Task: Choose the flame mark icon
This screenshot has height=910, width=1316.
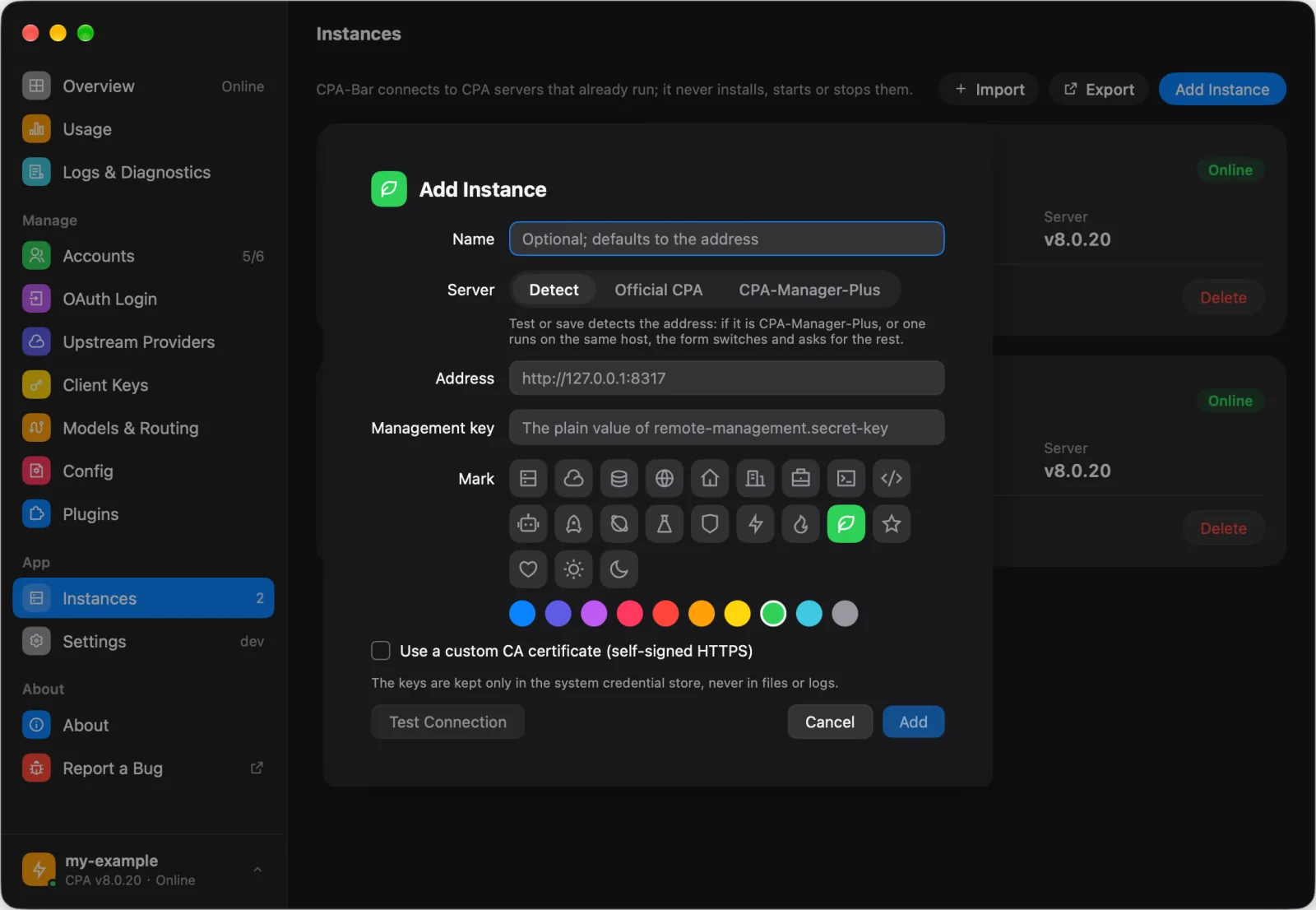Action: [801, 523]
